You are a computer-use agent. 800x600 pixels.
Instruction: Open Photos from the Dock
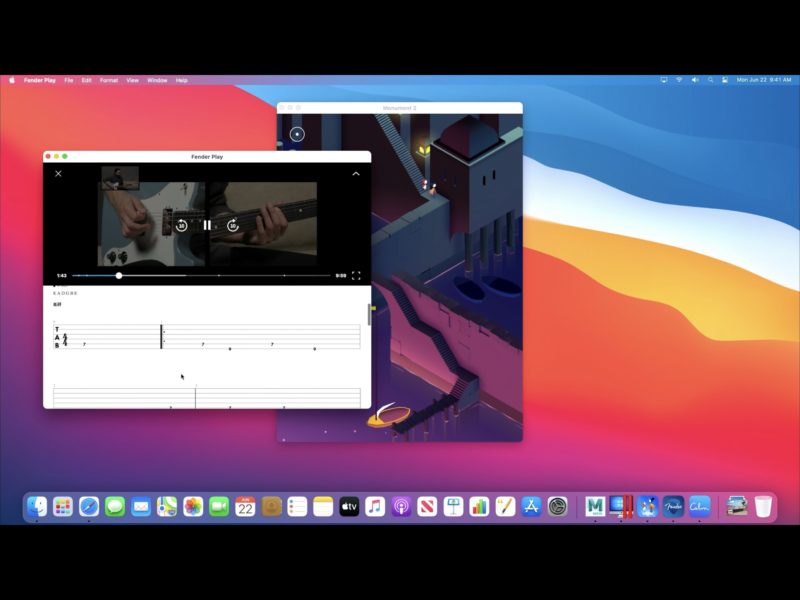tap(193, 507)
